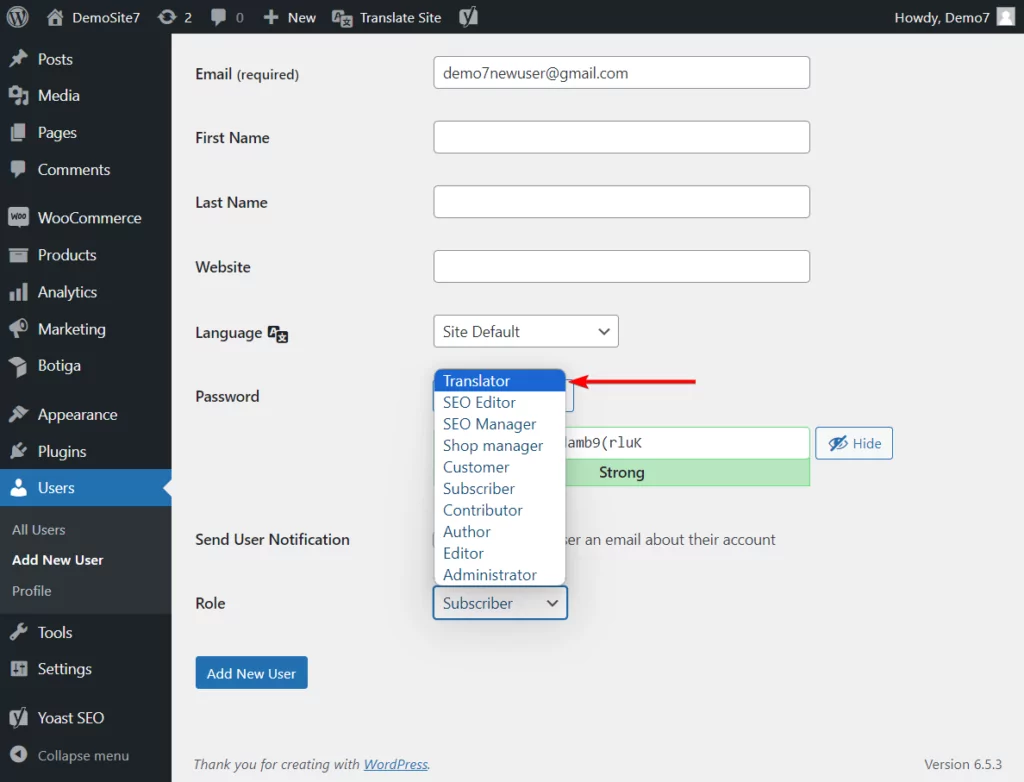Image resolution: width=1024 pixels, height=782 pixels.
Task: Click the Analytics bar chart icon
Action: click(x=18, y=291)
